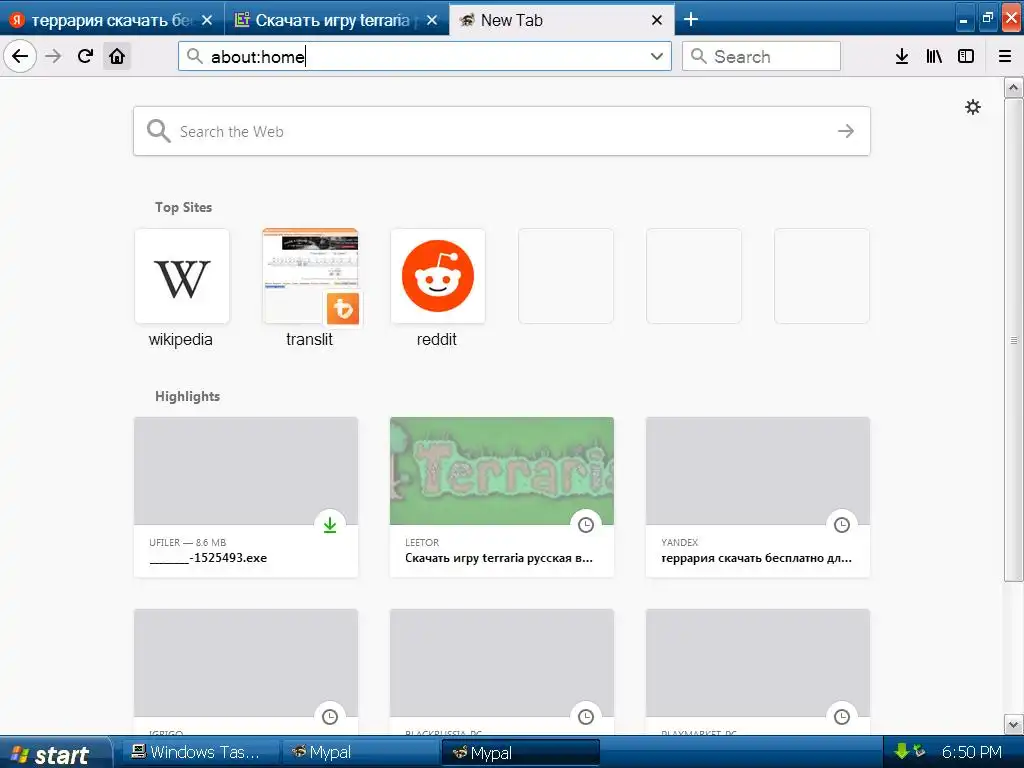Select the New Tab tab
The height and width of the screenshot is (768, 1024).
pos(563,20)
